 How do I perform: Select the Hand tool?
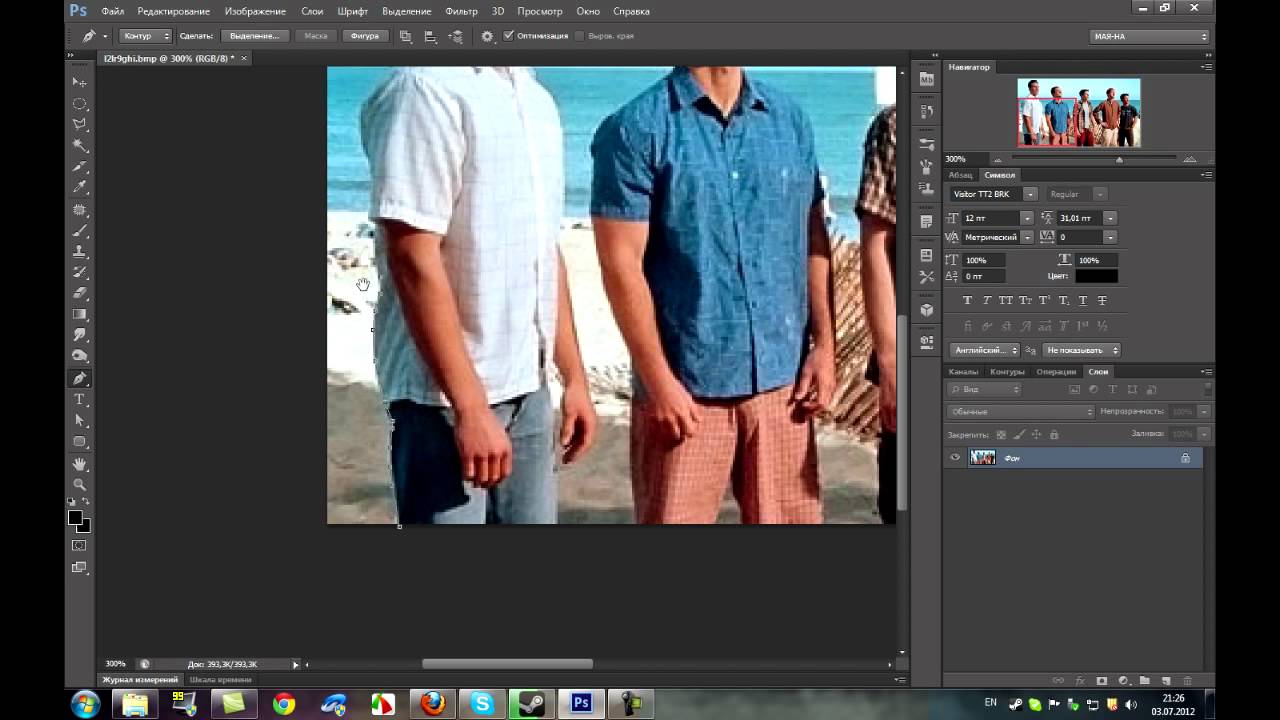pyautogui.click(x=80, y=464)
